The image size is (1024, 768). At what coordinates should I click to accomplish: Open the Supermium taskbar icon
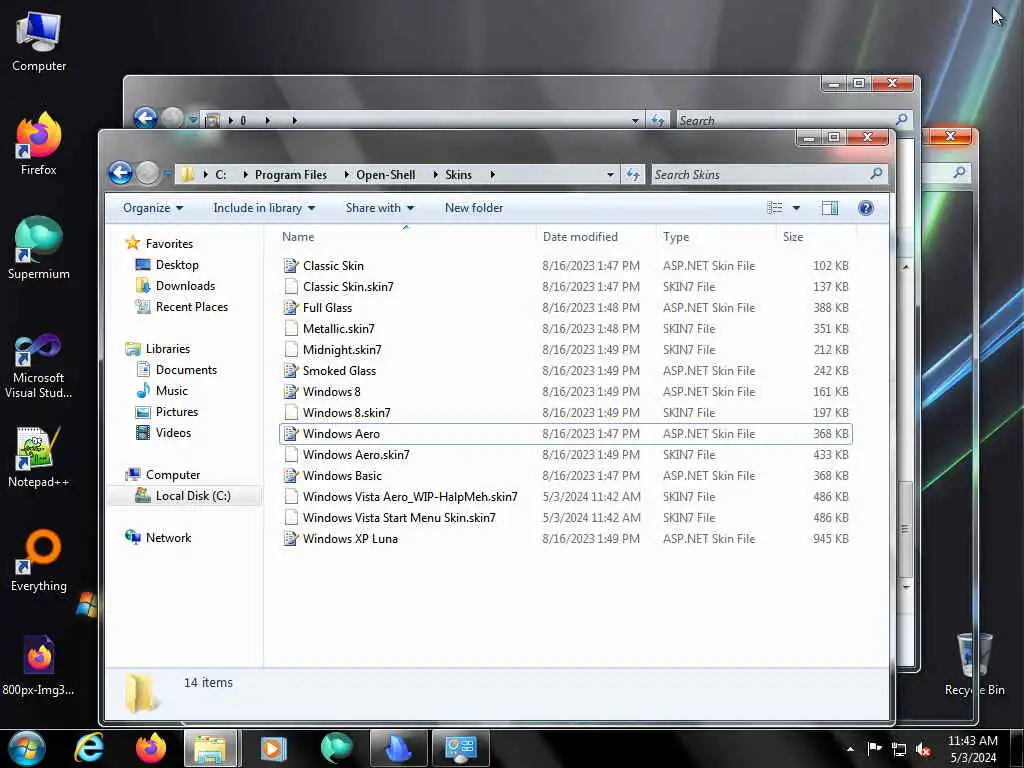point(336,748)
